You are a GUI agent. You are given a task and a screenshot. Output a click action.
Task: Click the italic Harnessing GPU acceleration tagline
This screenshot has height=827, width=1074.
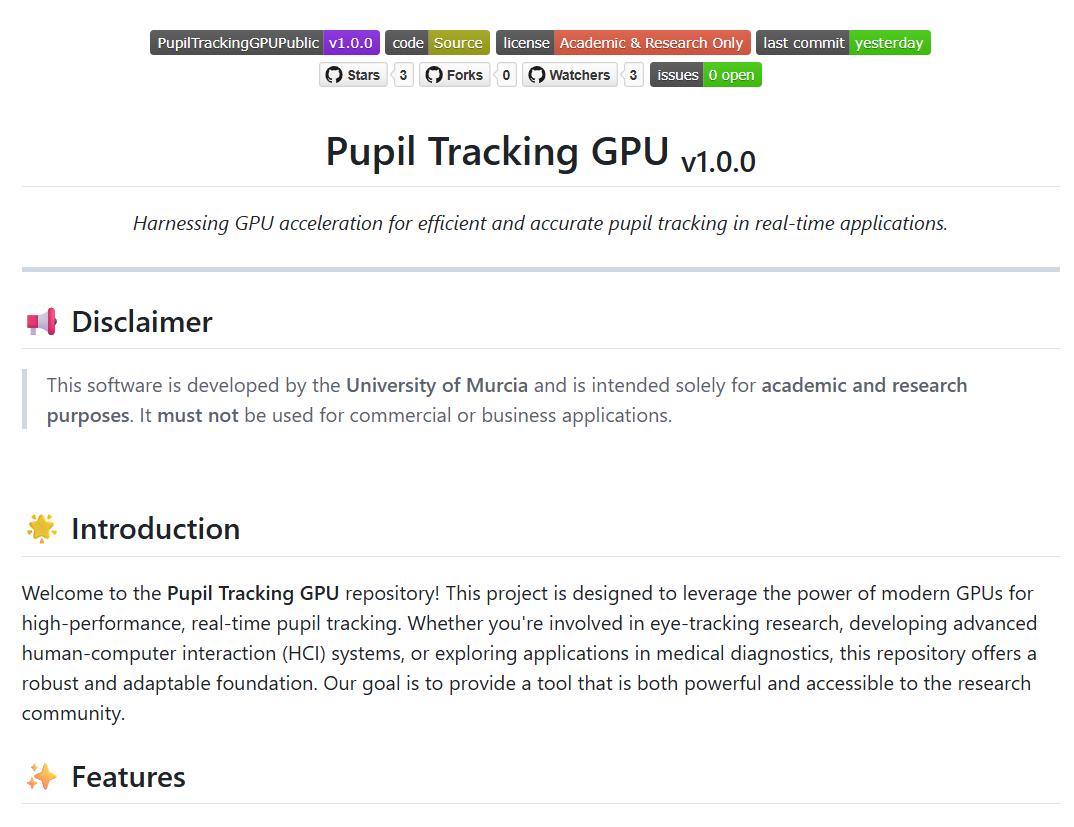pyautogui.click(x=540, y=223)
